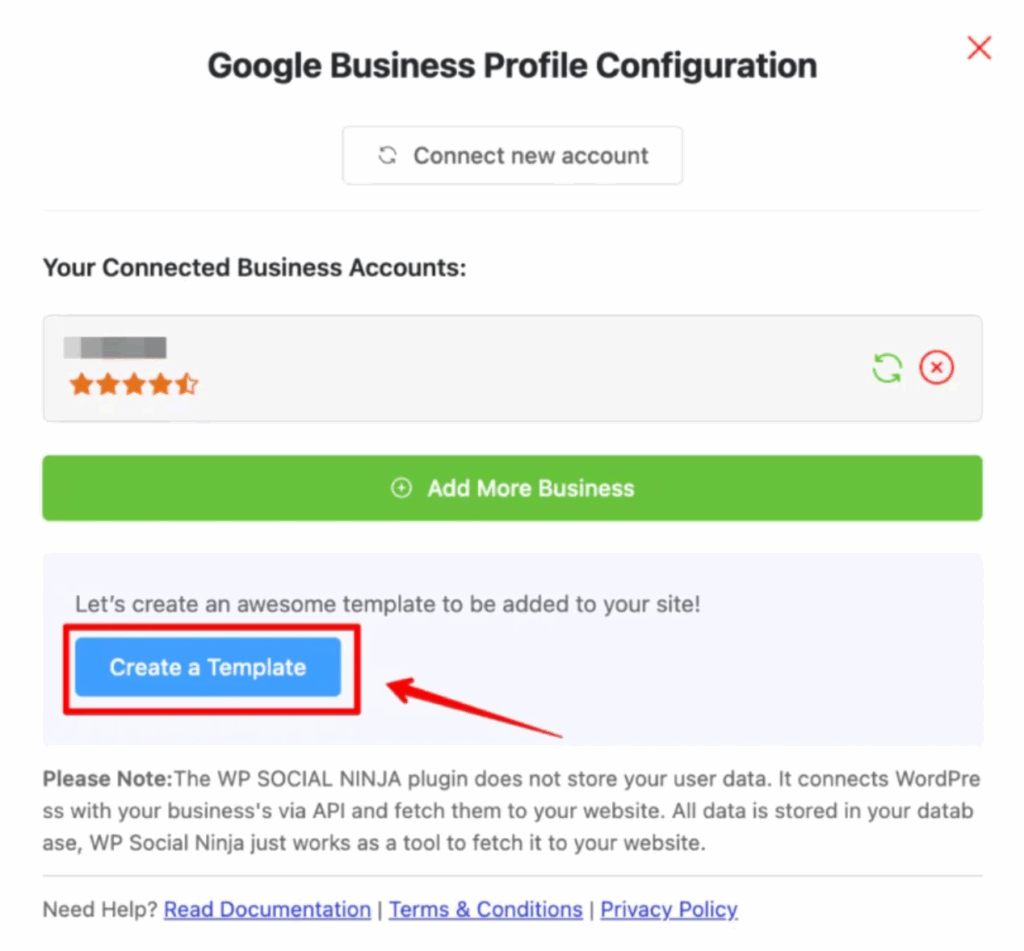The image size is (1024, 951).
Task: Select the blurred business account name
Action: coord(114,348)
